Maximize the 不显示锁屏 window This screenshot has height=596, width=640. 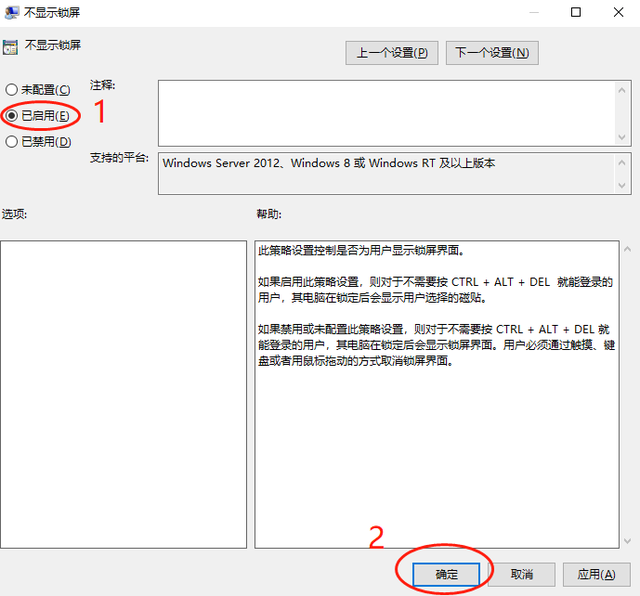(576, 13)
